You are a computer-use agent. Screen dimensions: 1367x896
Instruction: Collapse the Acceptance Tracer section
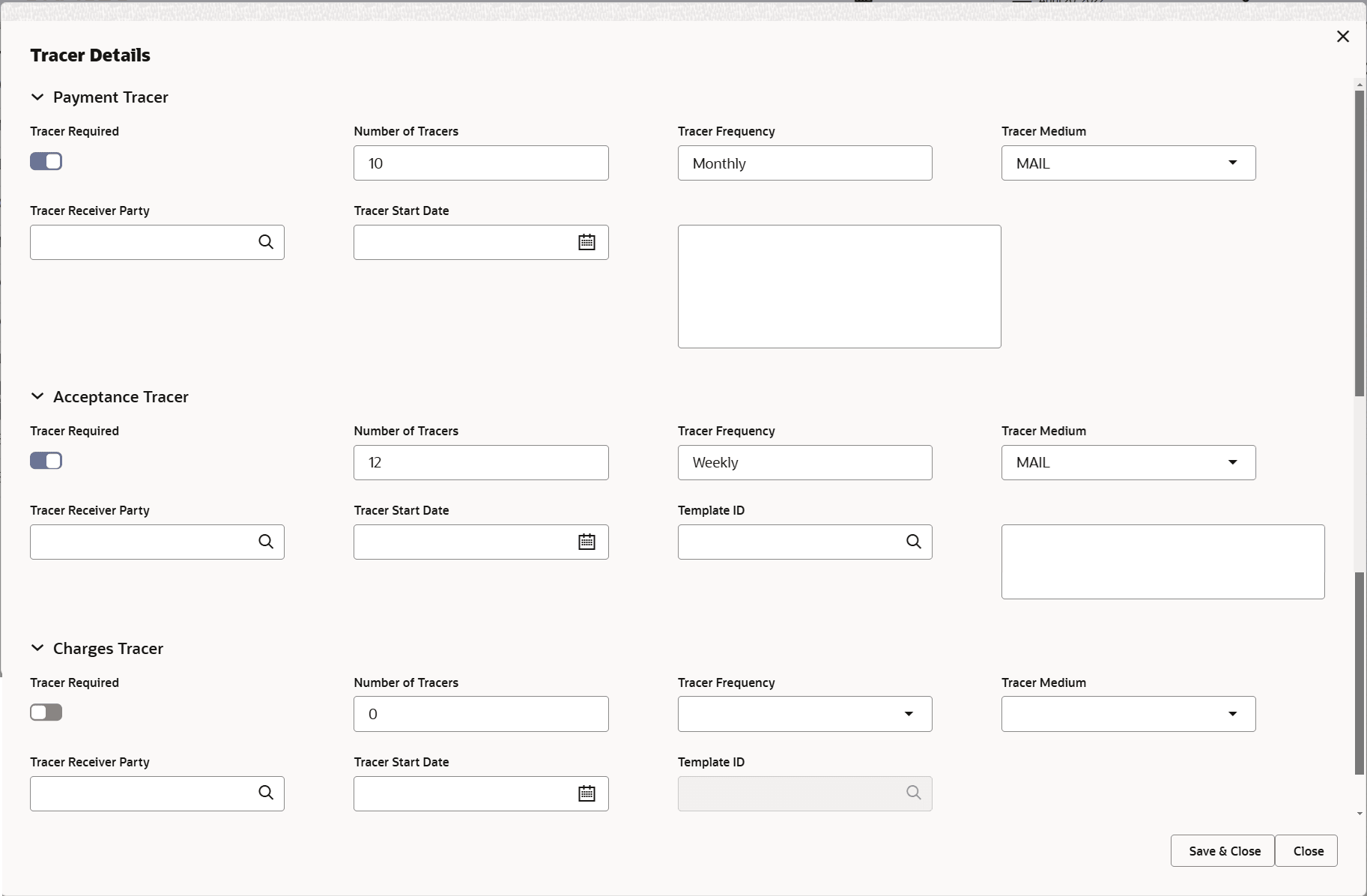point(37,397)
